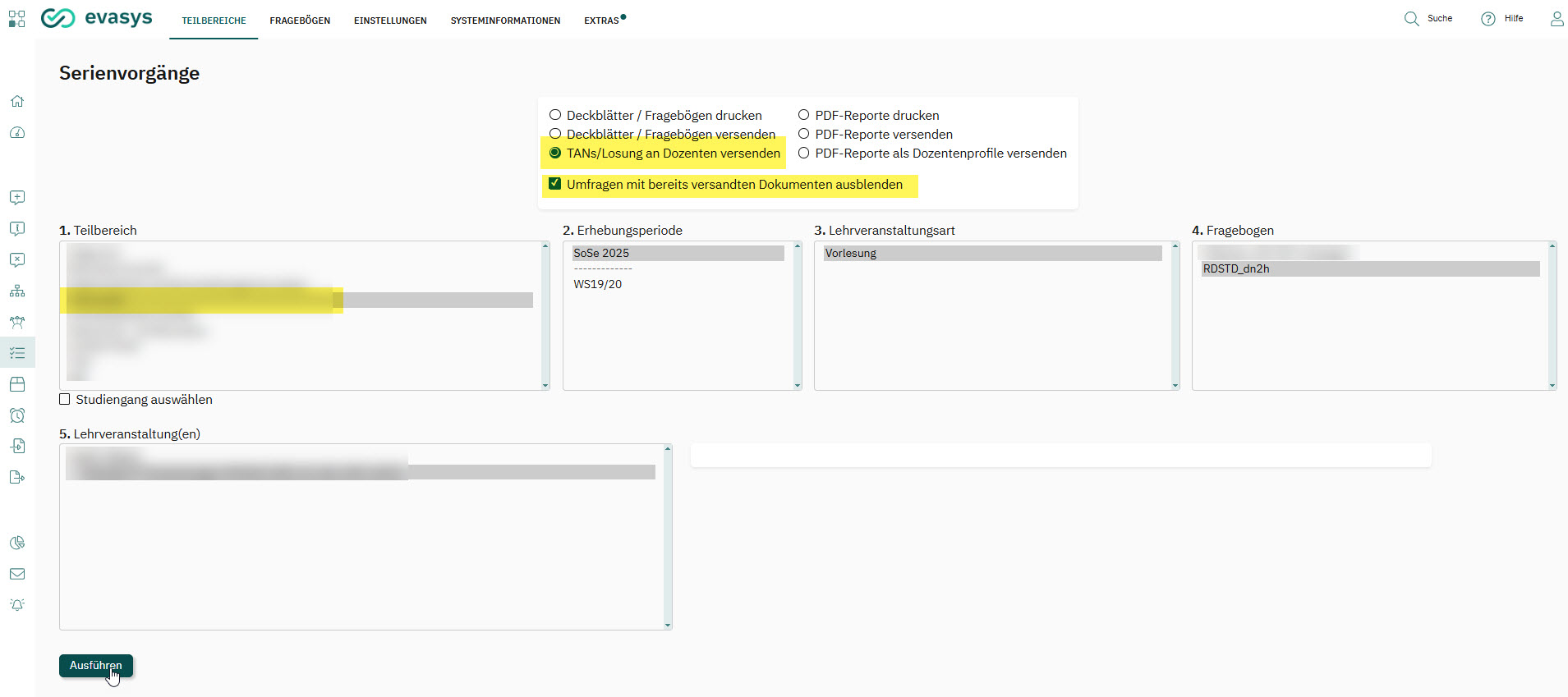Select WS19/20 in Erhebungsperiode list

pos(678,284)
